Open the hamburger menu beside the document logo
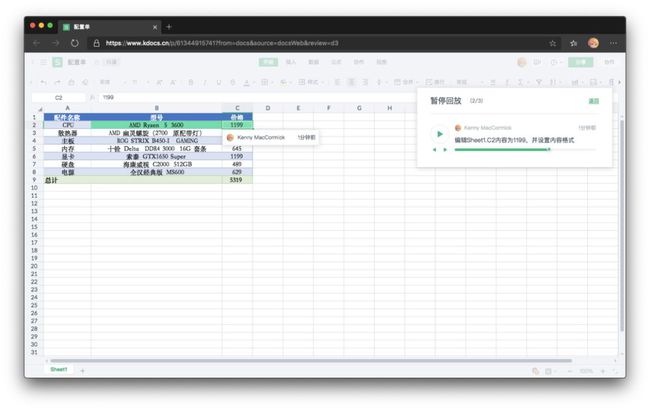650x410 pixels. (44, 62)
